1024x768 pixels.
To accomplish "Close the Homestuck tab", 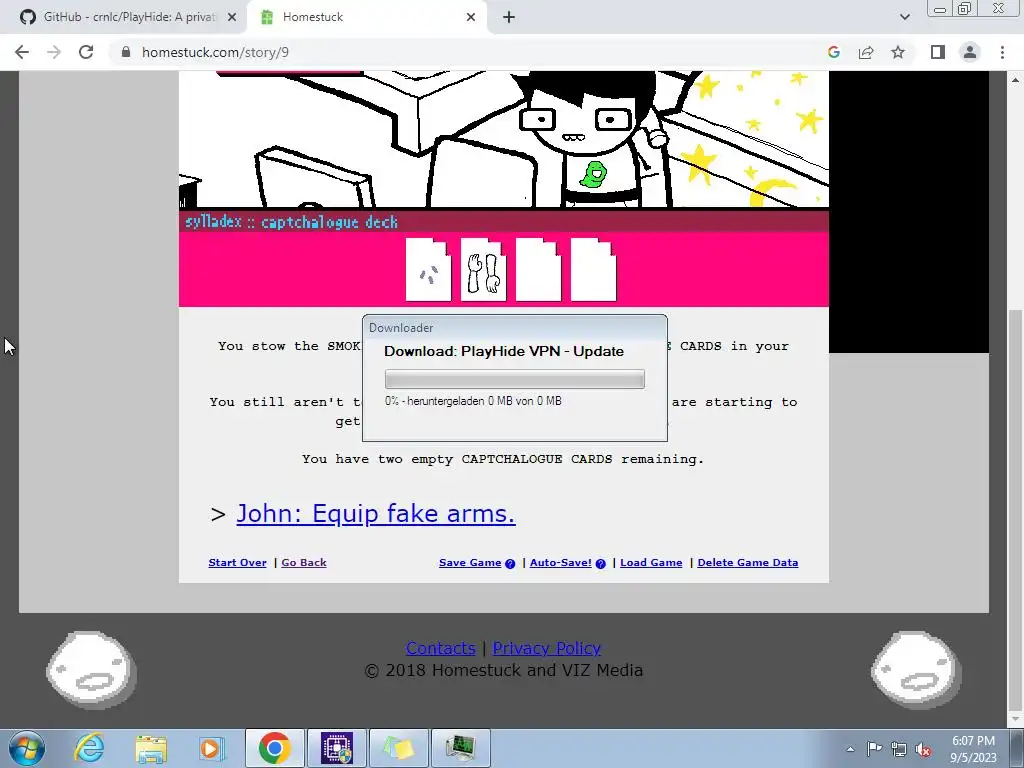I will click(x=471, y=17).
